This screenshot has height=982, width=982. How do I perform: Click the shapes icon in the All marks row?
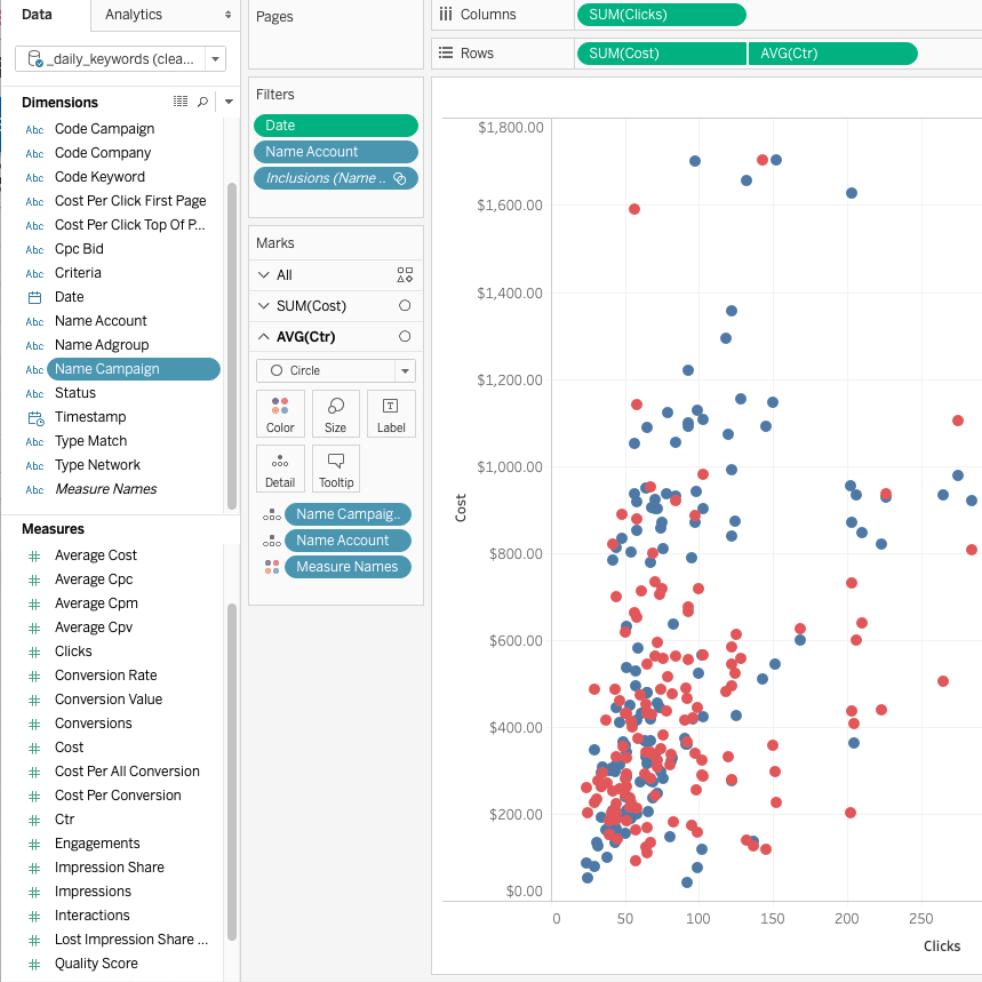(x=405, y=275)
